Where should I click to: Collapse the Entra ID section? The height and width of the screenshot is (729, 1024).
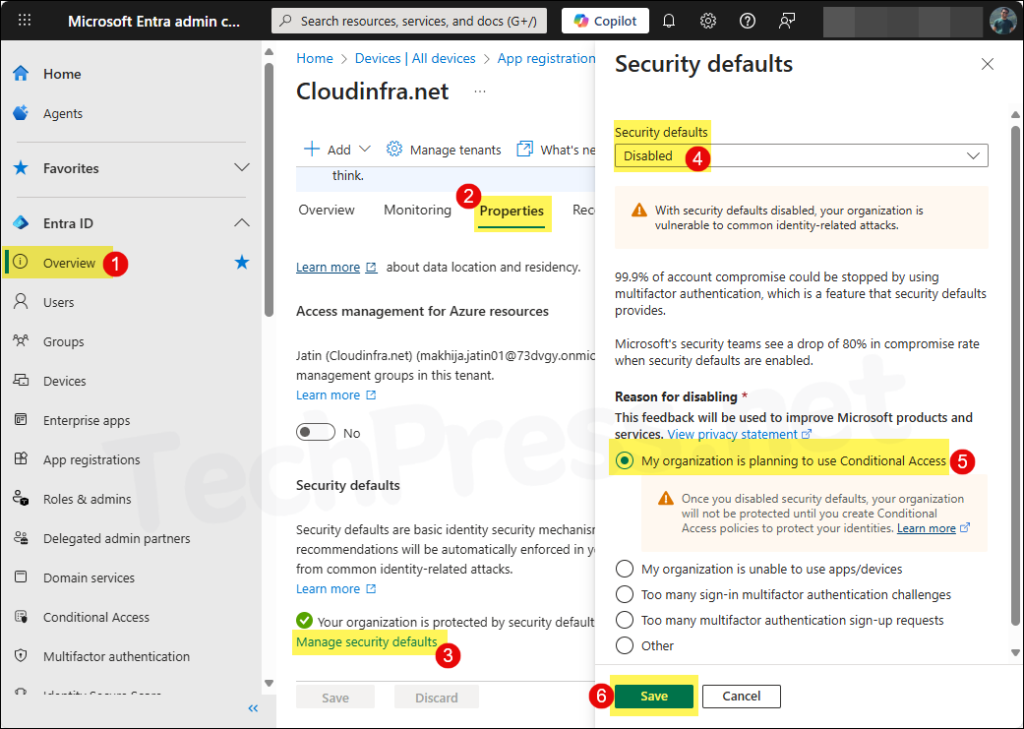coord(241,223)
